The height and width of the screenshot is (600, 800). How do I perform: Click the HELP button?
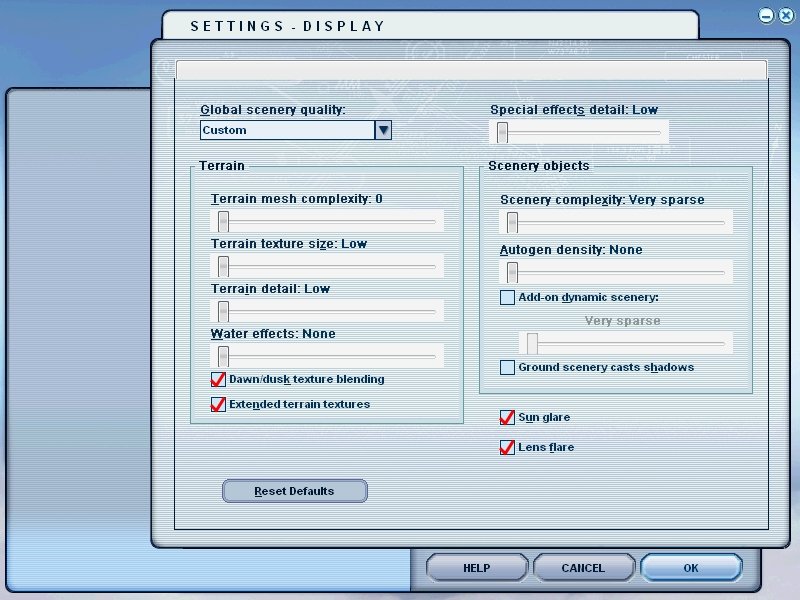click(x=477, y=568)
